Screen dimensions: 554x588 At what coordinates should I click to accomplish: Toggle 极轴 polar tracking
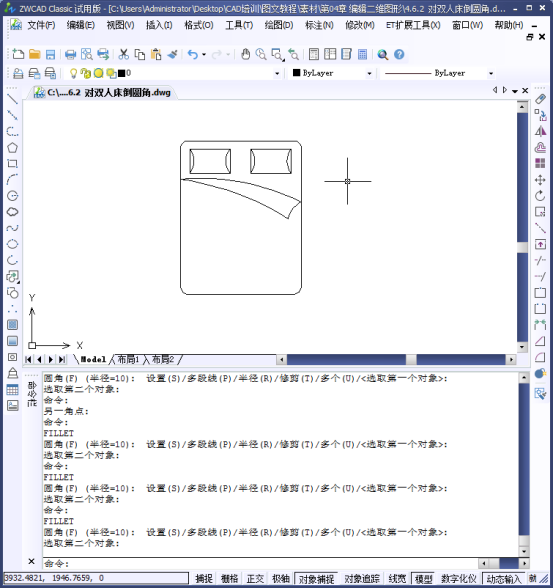point(281,579)
